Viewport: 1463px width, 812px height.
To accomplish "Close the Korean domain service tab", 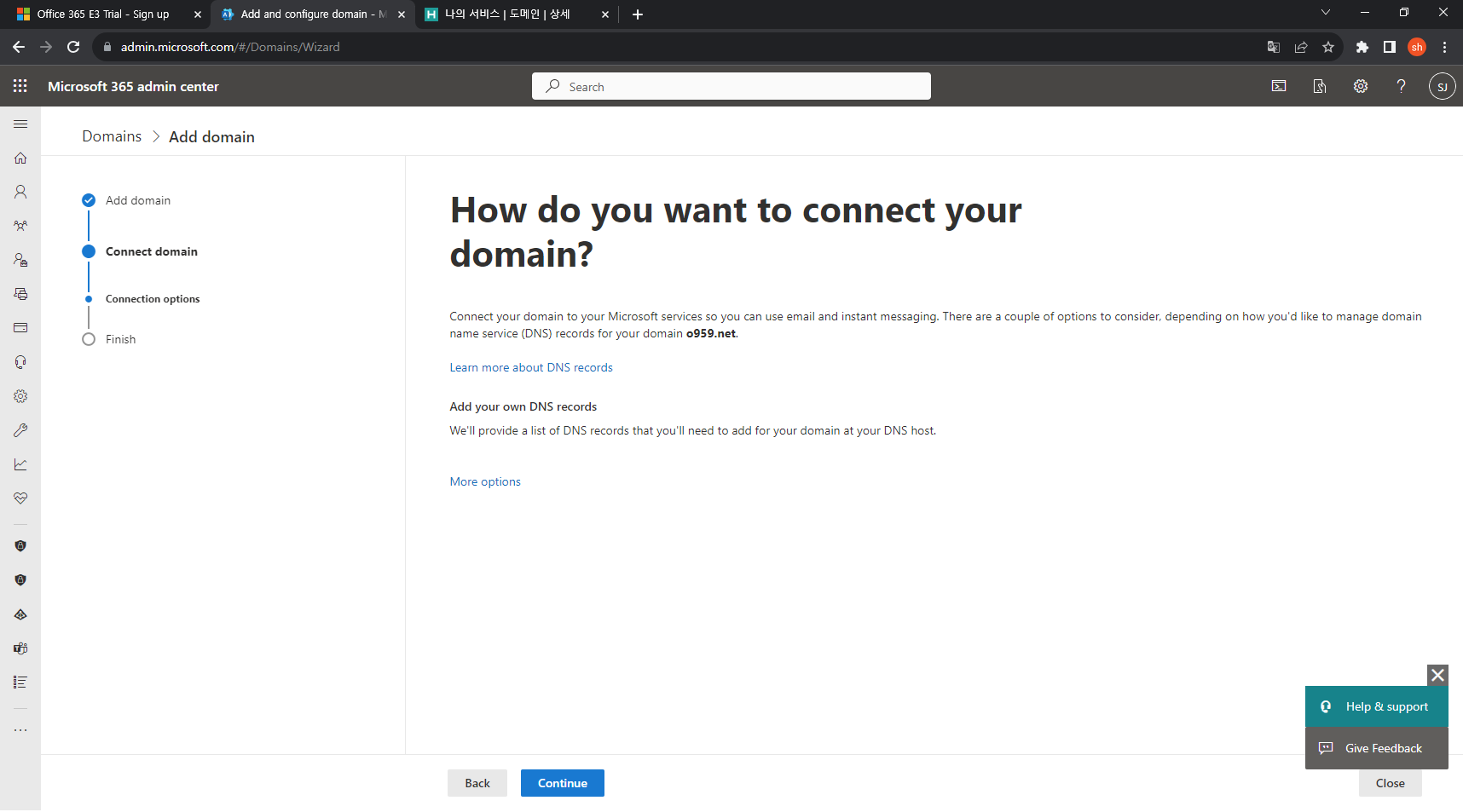I will pos(605,14).
